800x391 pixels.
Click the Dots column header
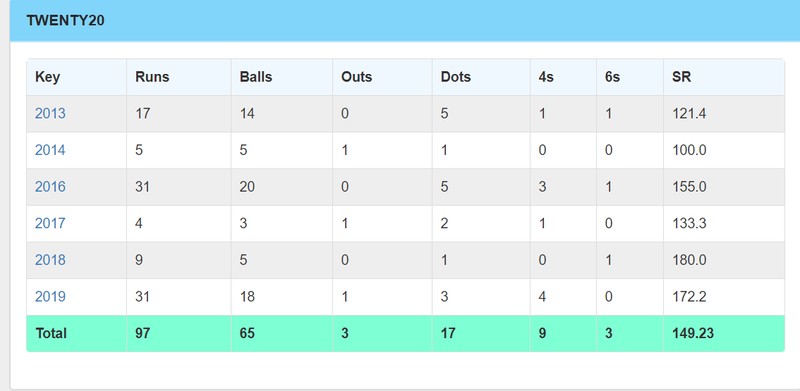[x=456, y=77]
